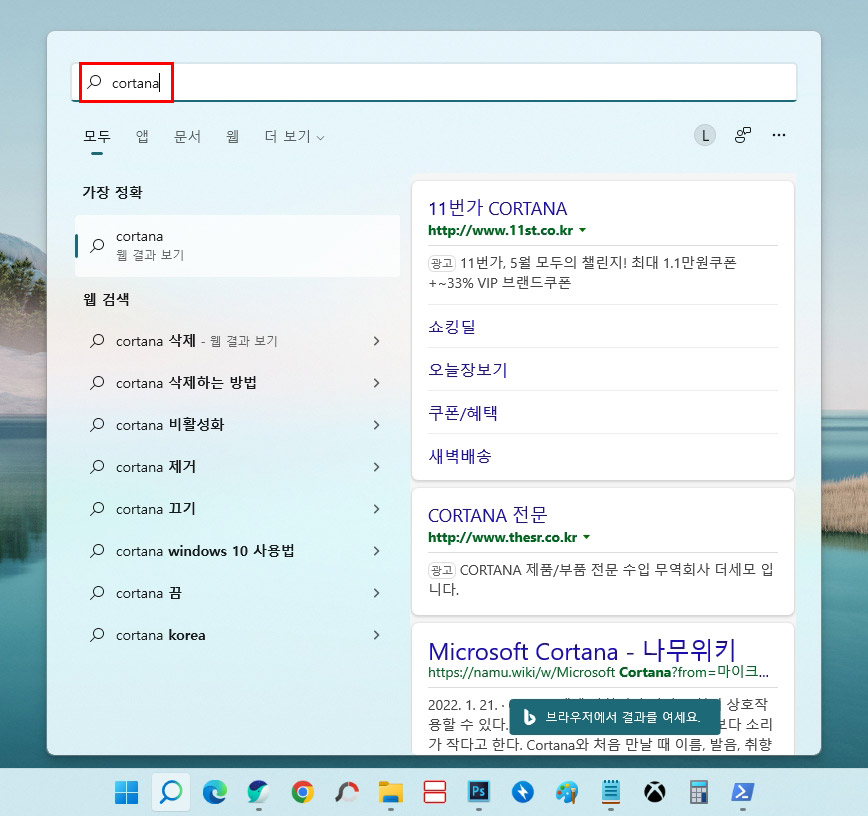Open Microsoft Edge from the taskbar

[x=216, y=791]
